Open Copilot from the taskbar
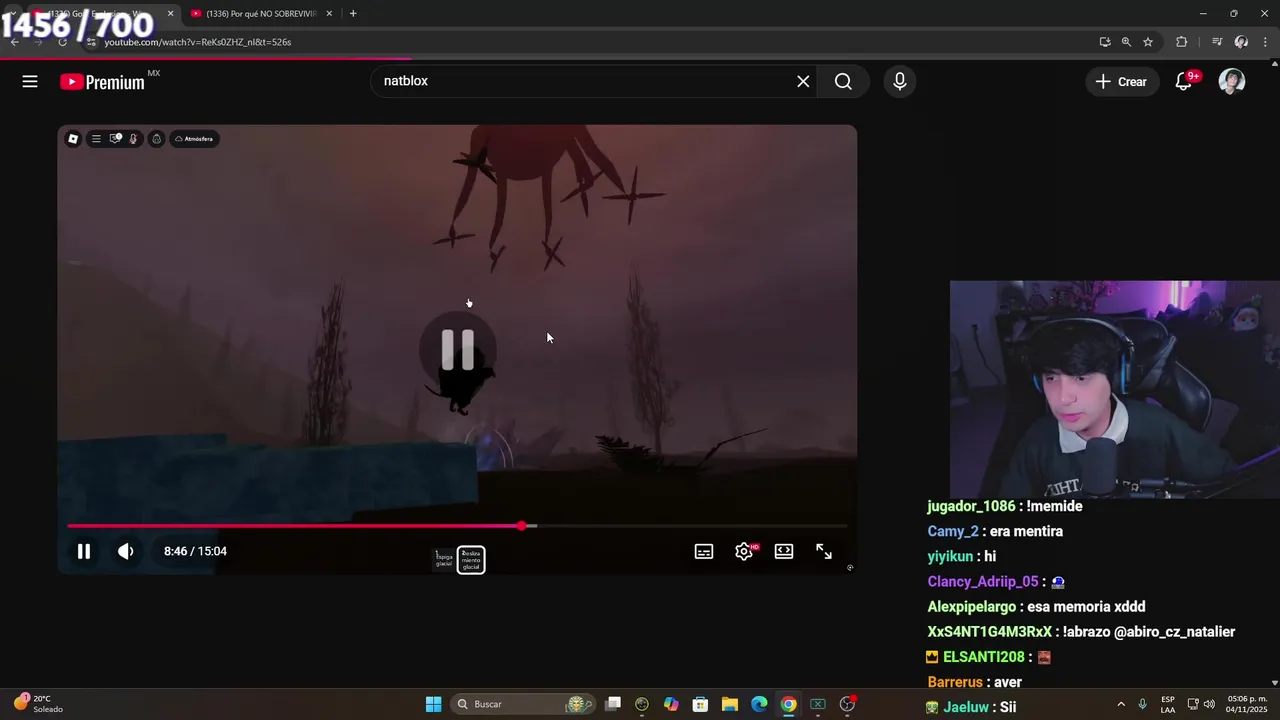1280x720 pixels. 671,704
